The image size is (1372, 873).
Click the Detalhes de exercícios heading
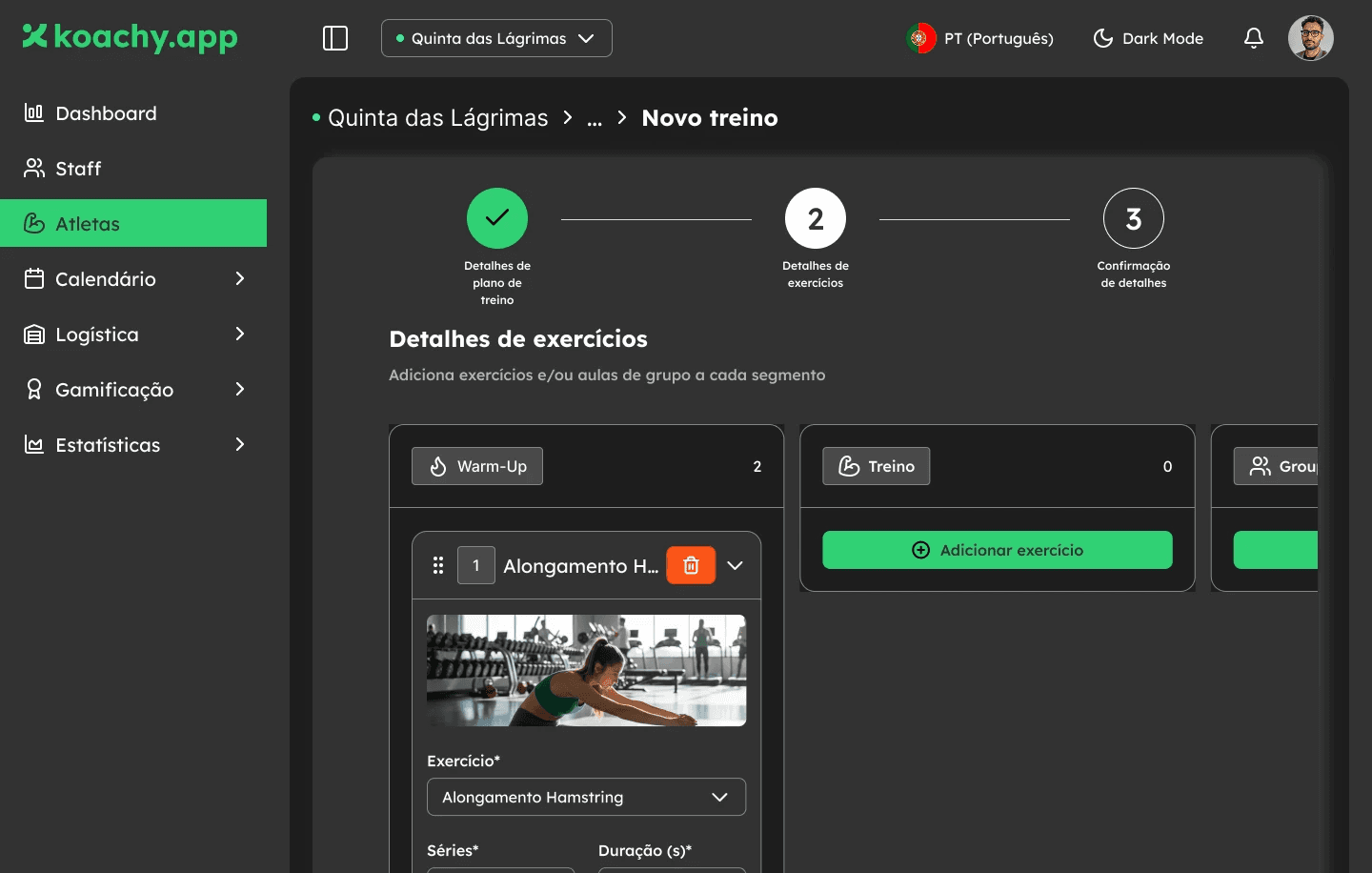tap(518, 339)
